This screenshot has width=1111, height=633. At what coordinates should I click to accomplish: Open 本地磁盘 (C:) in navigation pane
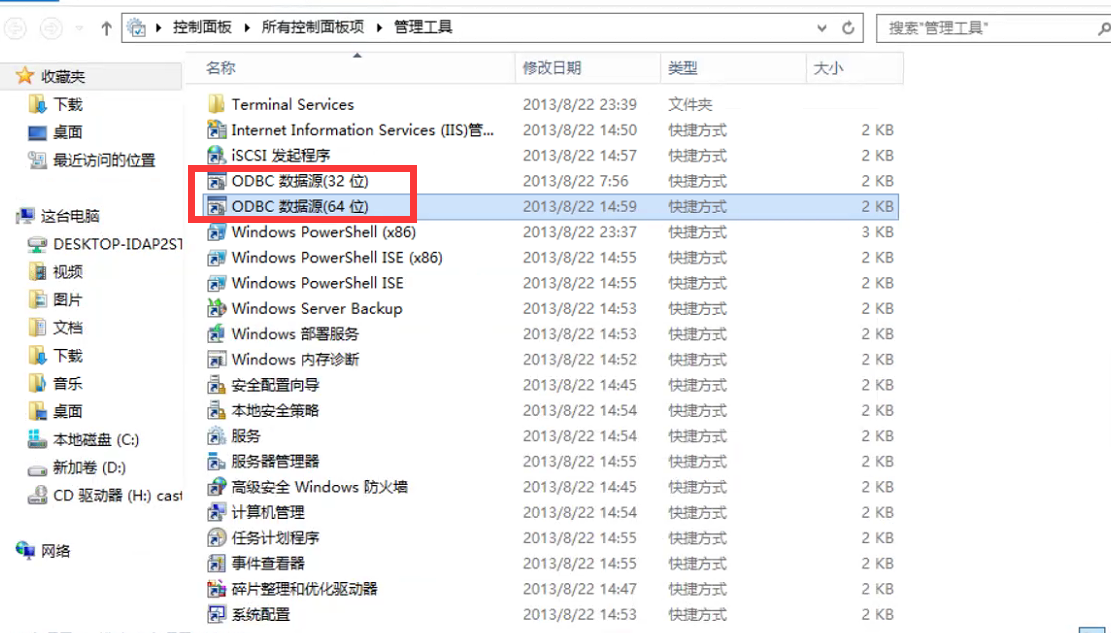click(96, 439)
